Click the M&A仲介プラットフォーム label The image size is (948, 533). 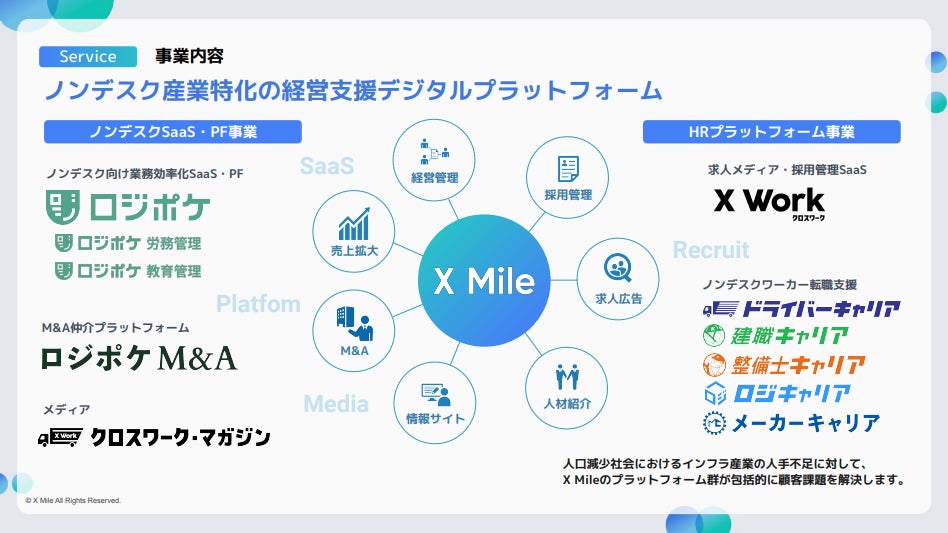point(115,328)
